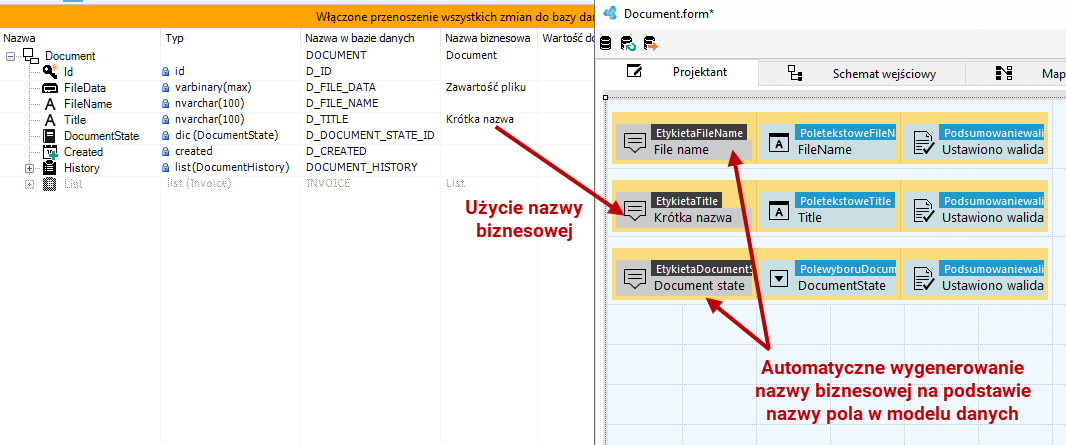This screenshot has height=445, width=1066.
Task: Click the Nazwa biznesowa column header
Action: (489, 38)
